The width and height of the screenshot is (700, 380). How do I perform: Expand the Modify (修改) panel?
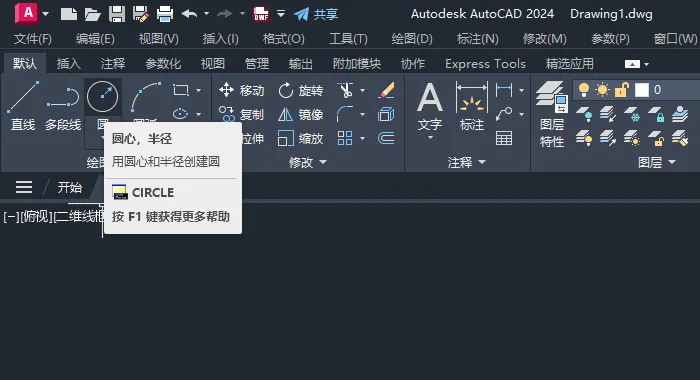pyautogui.click(x=308, y=162)
